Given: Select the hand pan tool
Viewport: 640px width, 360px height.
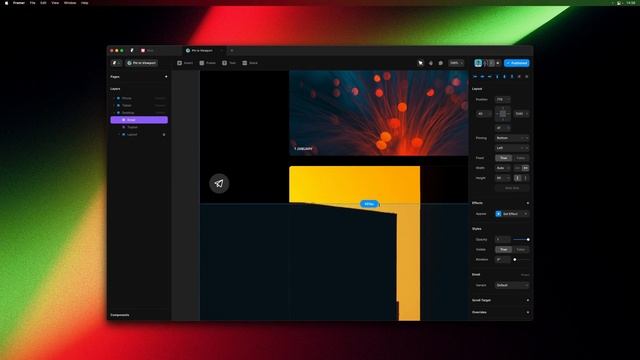Looking at the screenshot, I should click(x=431, y=63).
